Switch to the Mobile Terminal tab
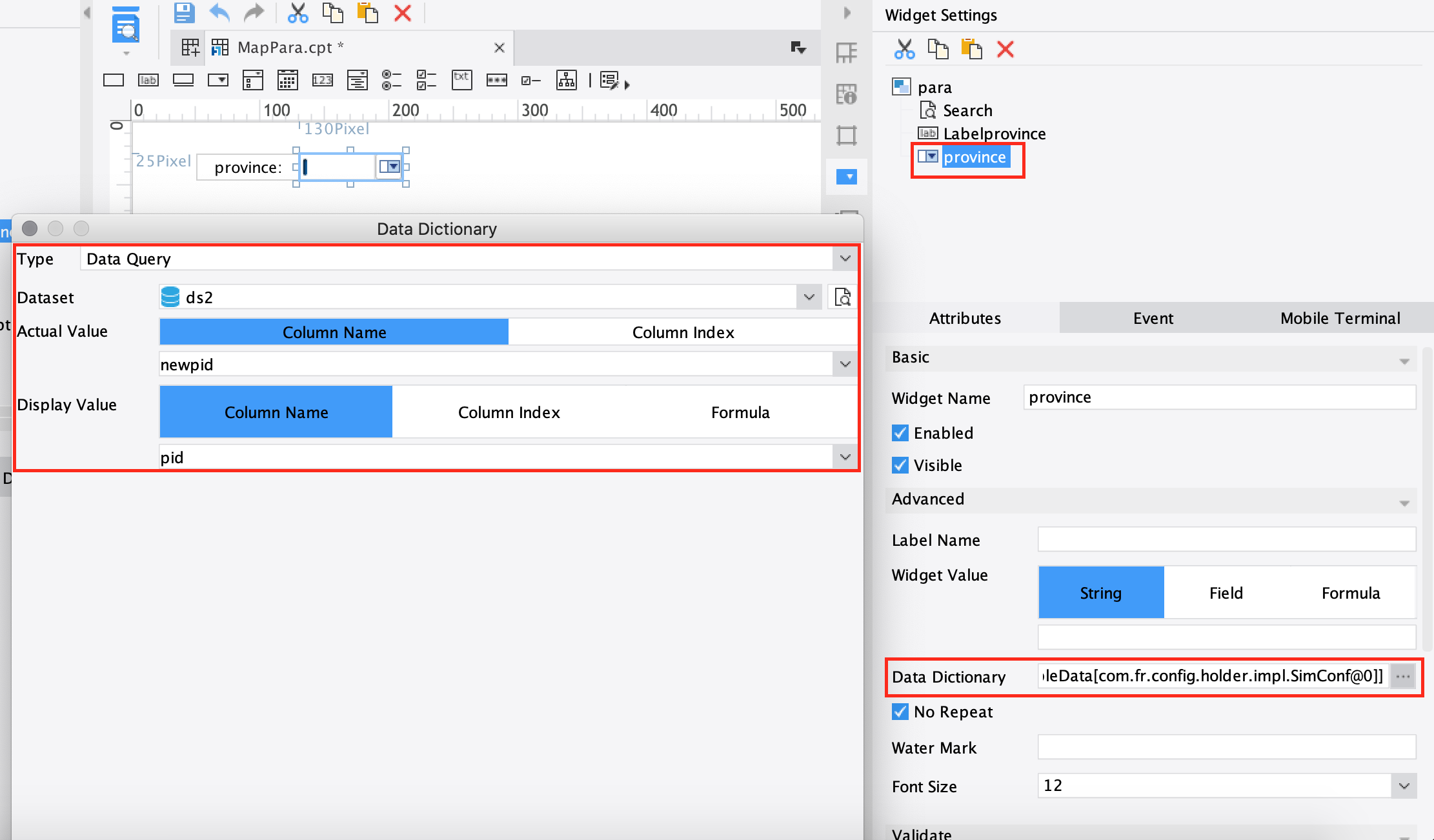1434x840 pixels. [x=1340, y=318]
